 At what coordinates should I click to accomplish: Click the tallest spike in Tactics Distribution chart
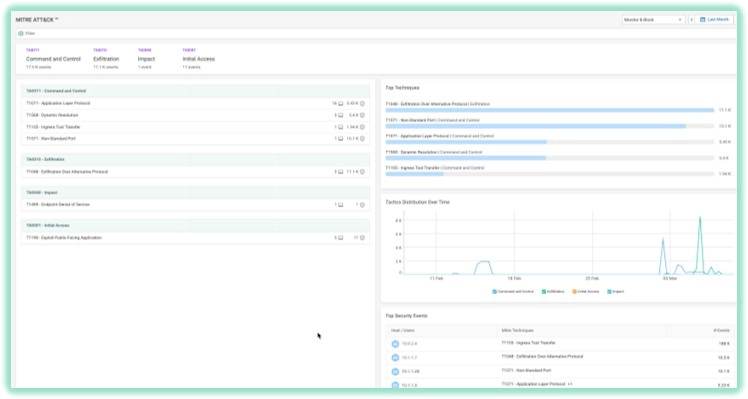[700, 218]
